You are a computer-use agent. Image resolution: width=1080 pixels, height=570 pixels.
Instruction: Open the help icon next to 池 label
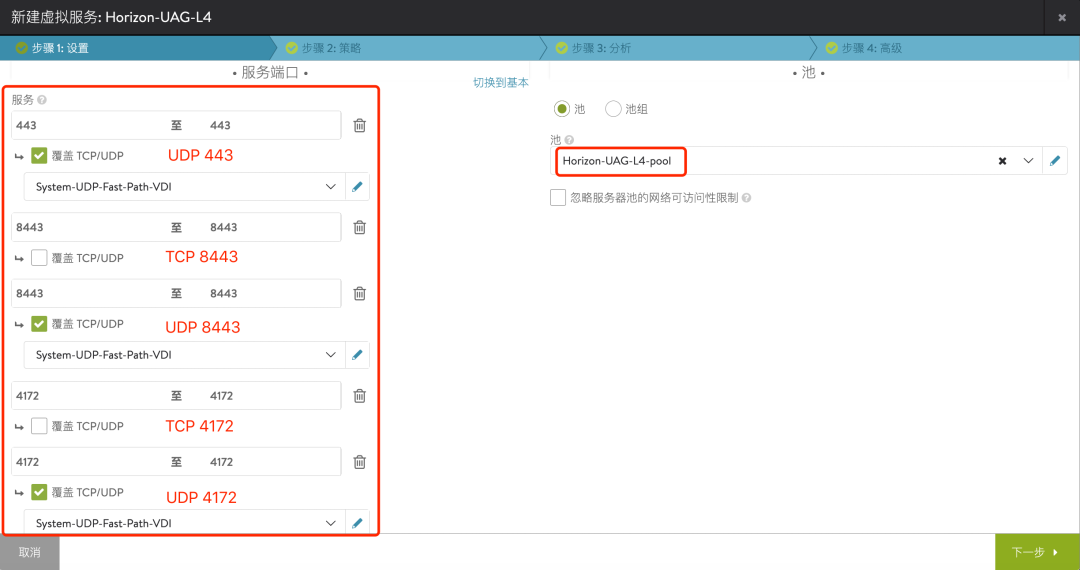[569, 140]
